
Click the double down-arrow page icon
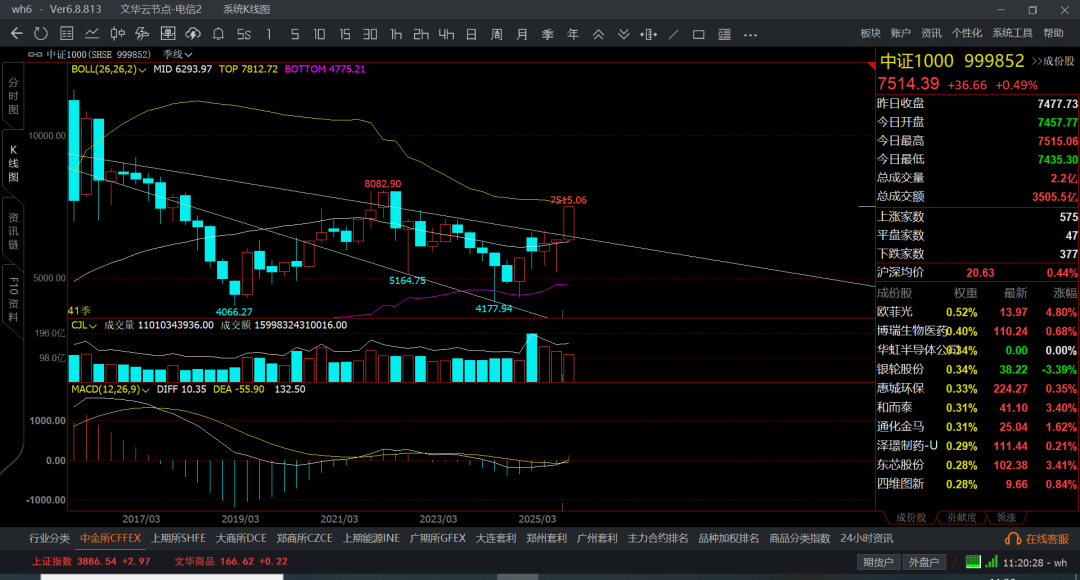623,34
